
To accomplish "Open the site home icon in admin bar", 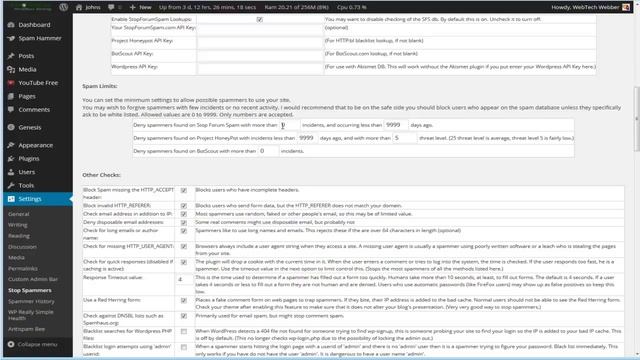I will [x=79, y=7].
